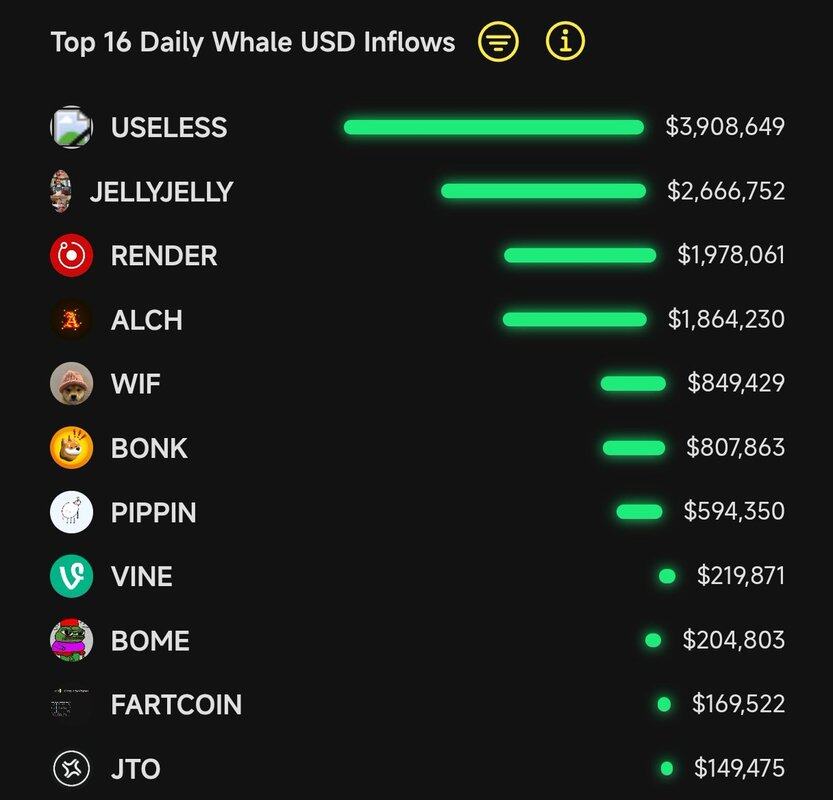Click the red RENDER token icon

tap(71, 255)
